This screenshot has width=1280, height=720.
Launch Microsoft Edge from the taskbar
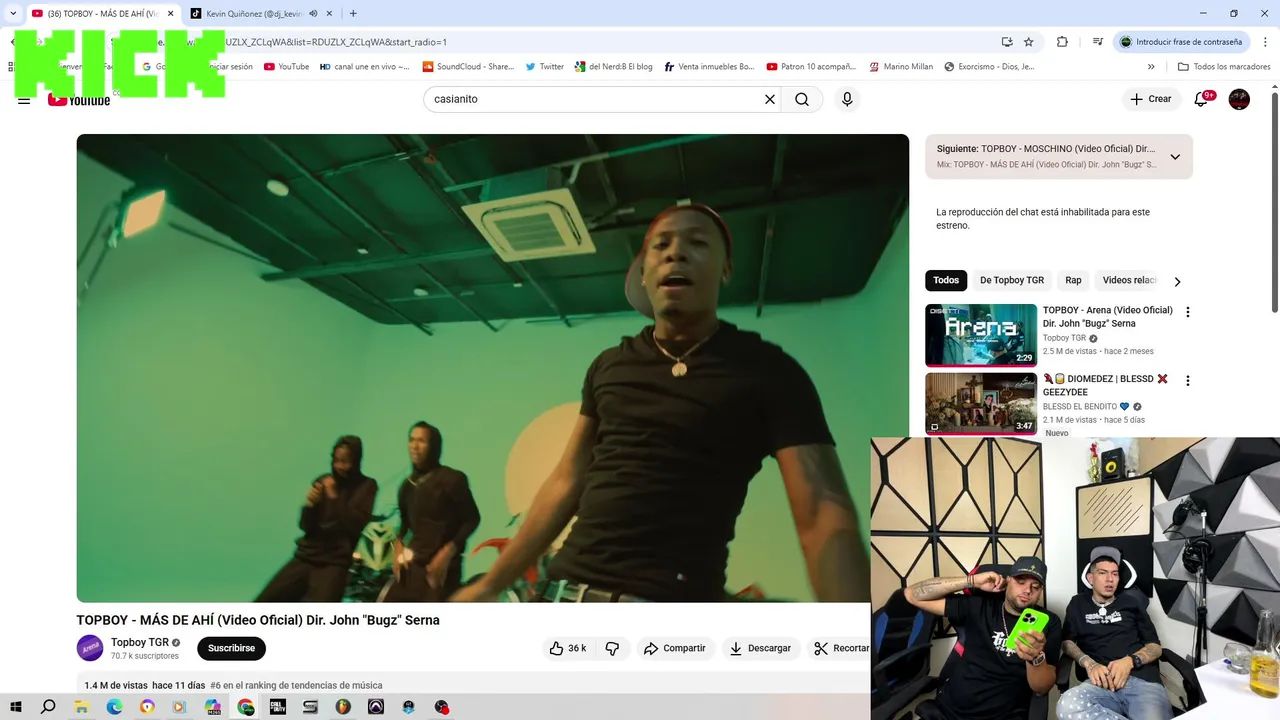click(x=114, y=707)
